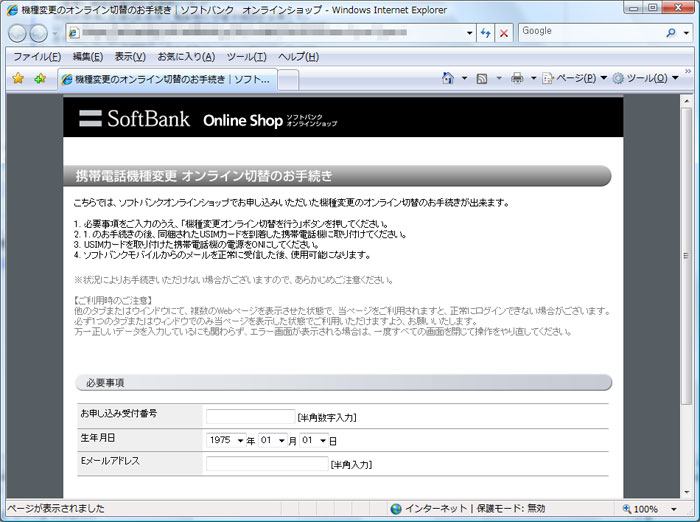The width and height of the screenshot is (700, 522).
Task: Open the ページ(P) command menu
Action: click(574, 78)
